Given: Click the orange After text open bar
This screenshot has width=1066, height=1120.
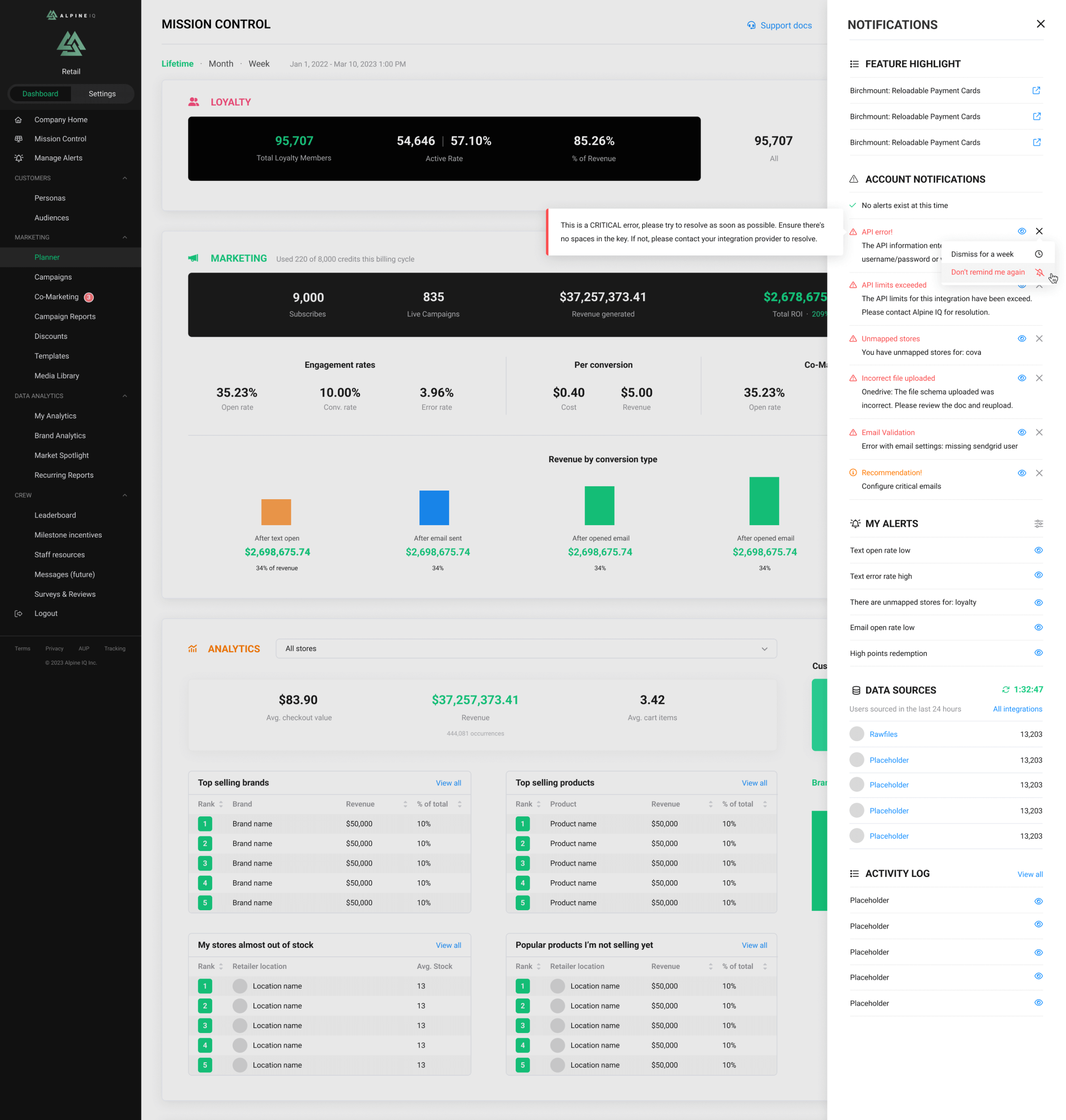Looking at the screenshot, I should pos(276,512).
